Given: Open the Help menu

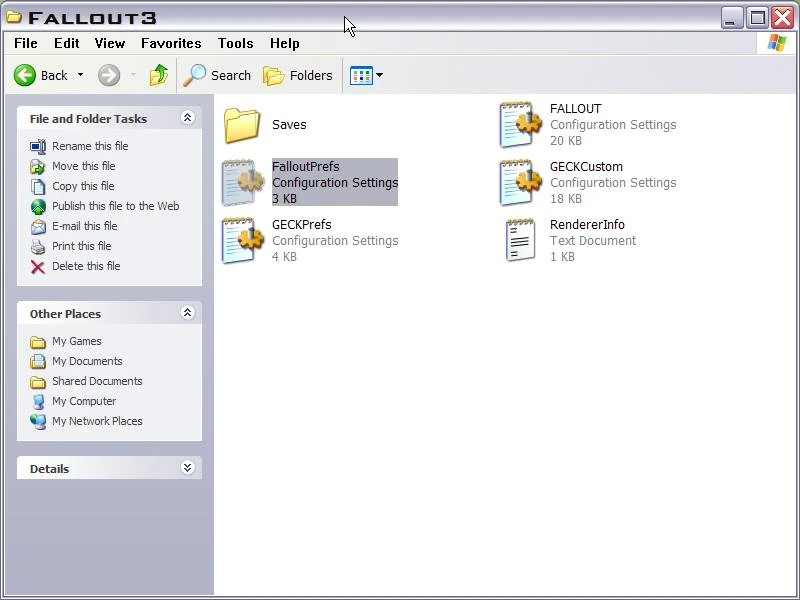Looking at the screenshot, I should [285, 43].
